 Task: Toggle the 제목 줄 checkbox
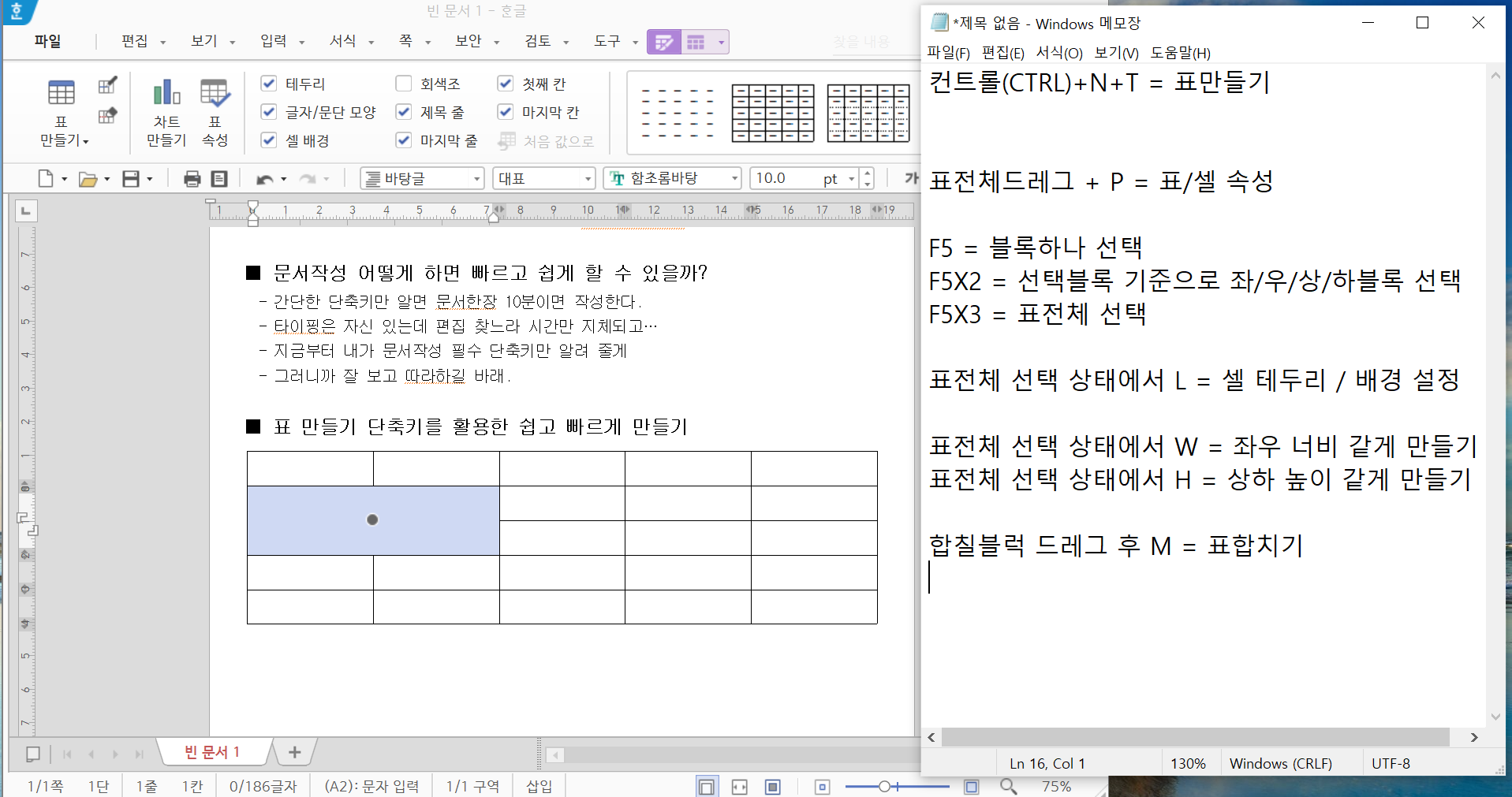tap(404, 112)
